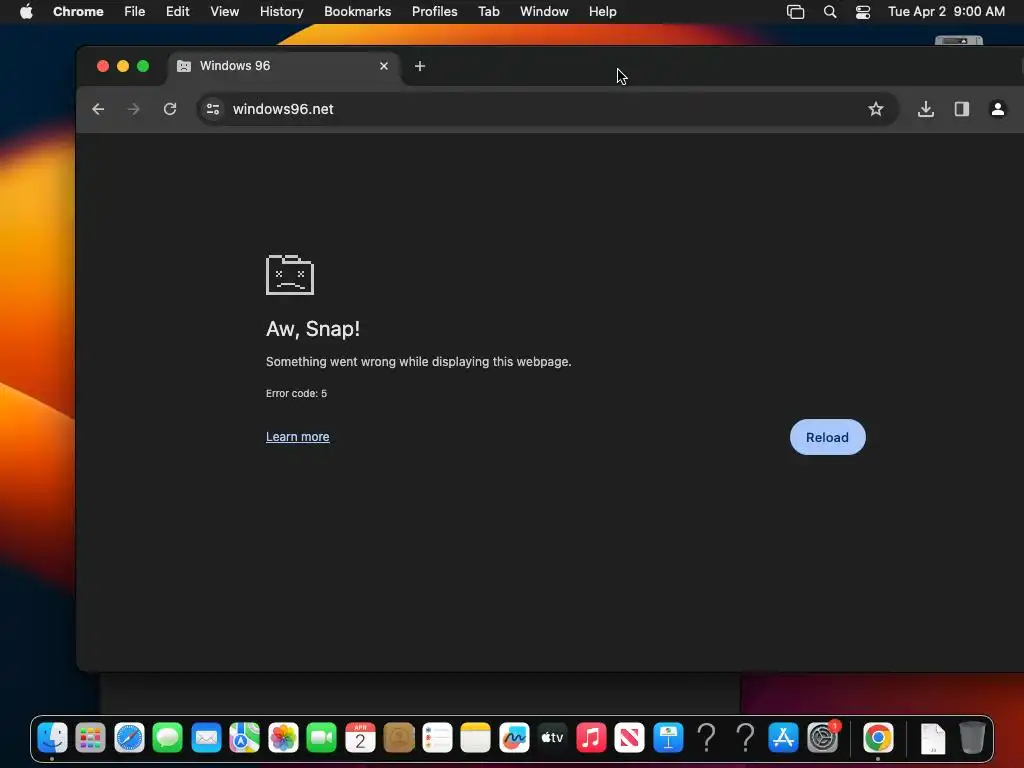
Task: Click the date and time in menu bar
Action: coord(946,12)
